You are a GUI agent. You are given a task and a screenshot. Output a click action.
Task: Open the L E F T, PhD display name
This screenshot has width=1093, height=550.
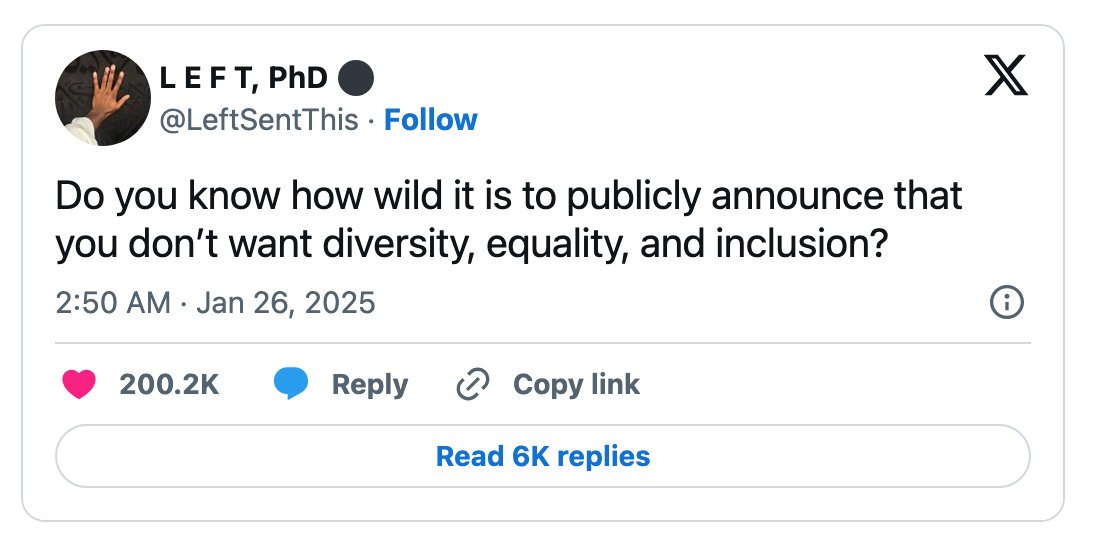pos(243,78)
